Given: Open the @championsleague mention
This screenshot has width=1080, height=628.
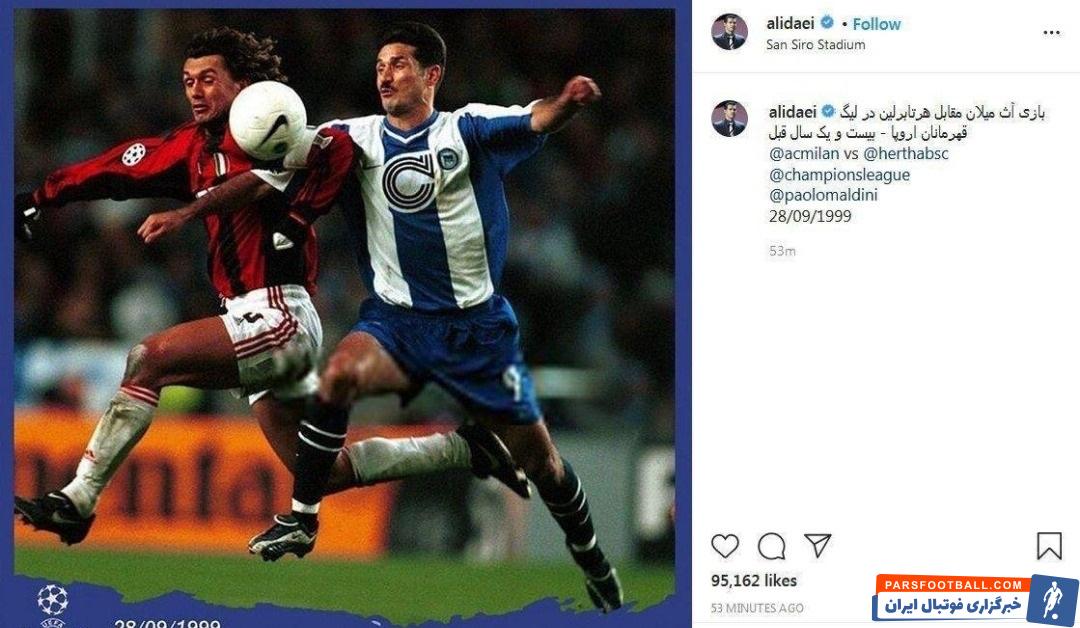Looking at the screenshot, I should (x=839, y=175).
